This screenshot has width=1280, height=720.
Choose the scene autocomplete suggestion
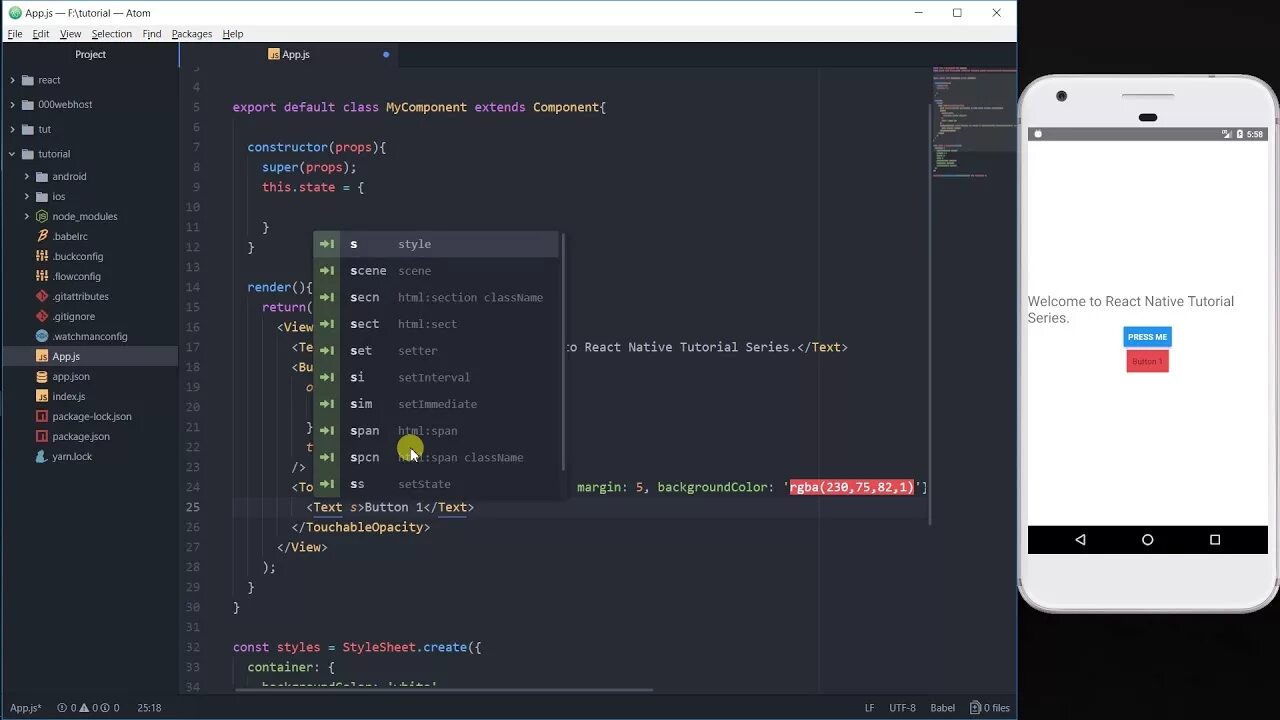click(436, 271)
